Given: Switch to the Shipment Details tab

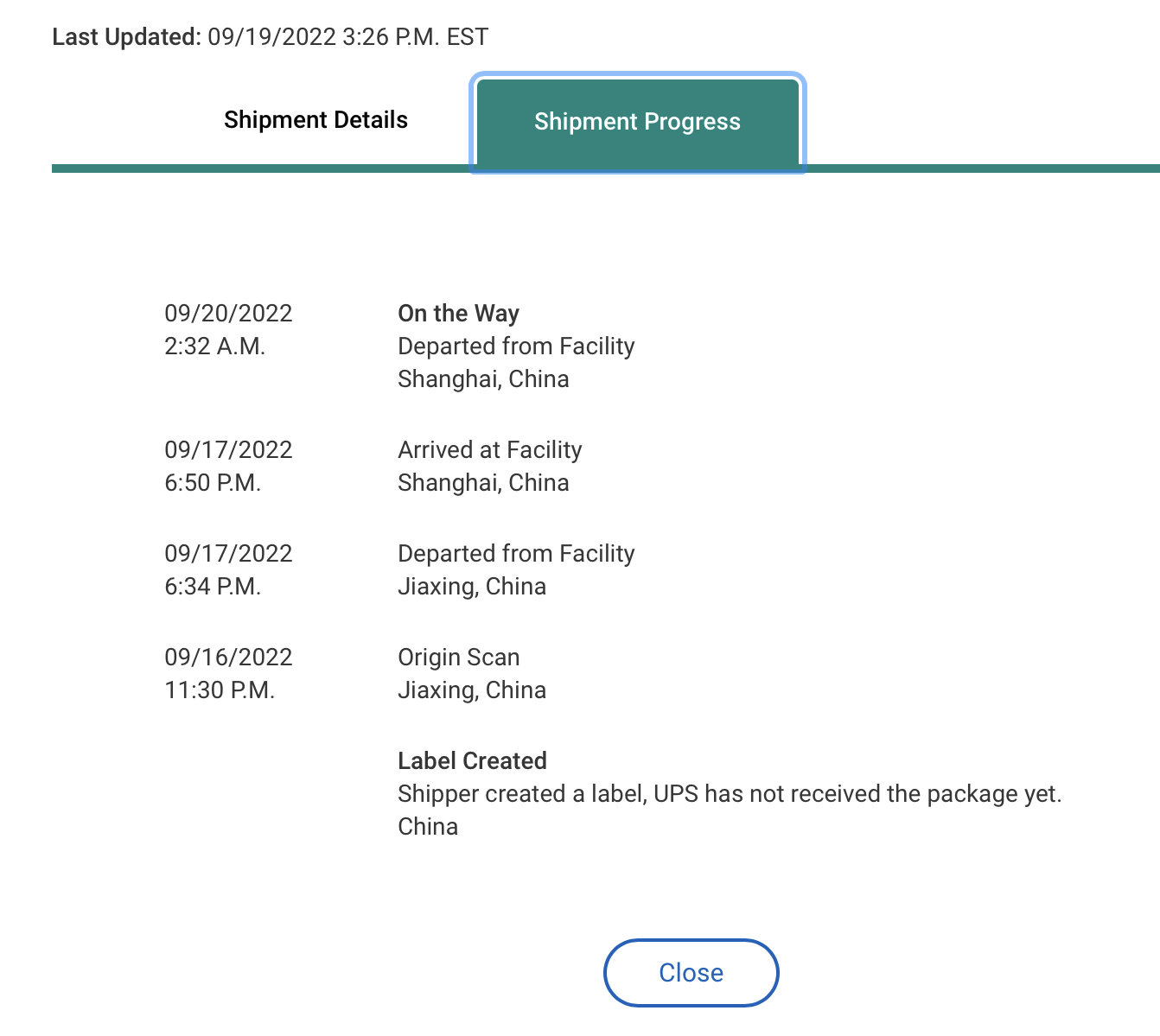Looking at the screenshot, I should [x=315, y=120].
